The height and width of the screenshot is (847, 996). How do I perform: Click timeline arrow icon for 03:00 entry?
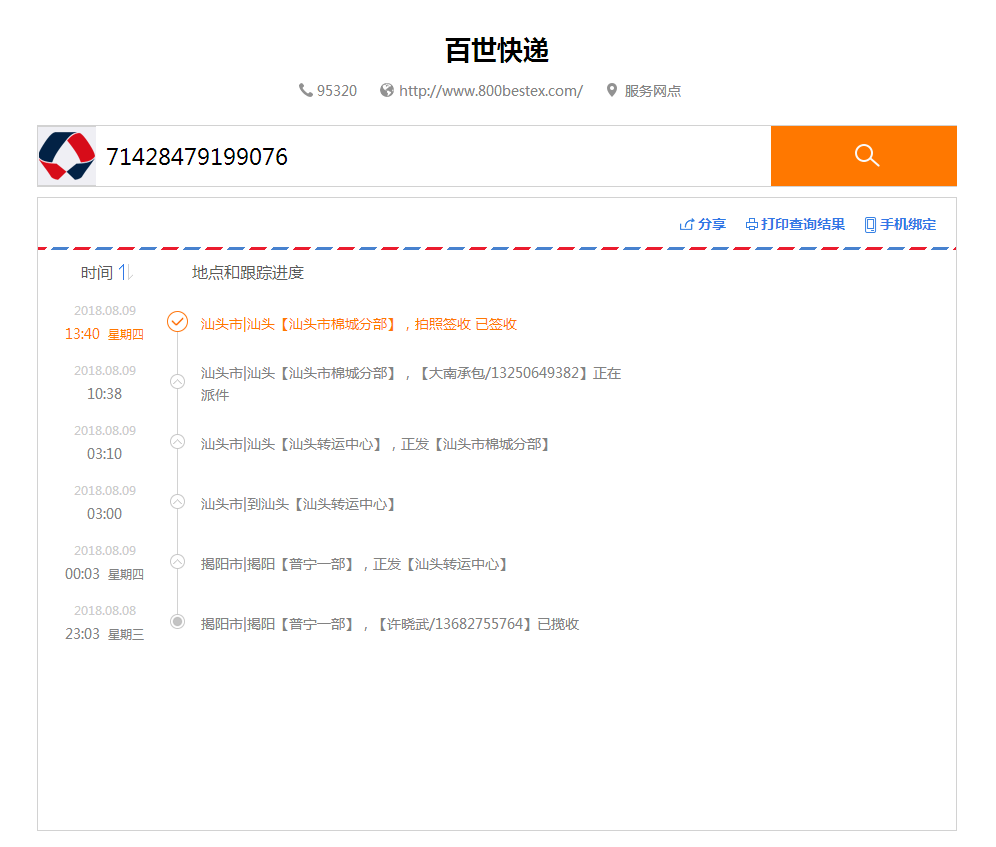[x=177, y=501]
